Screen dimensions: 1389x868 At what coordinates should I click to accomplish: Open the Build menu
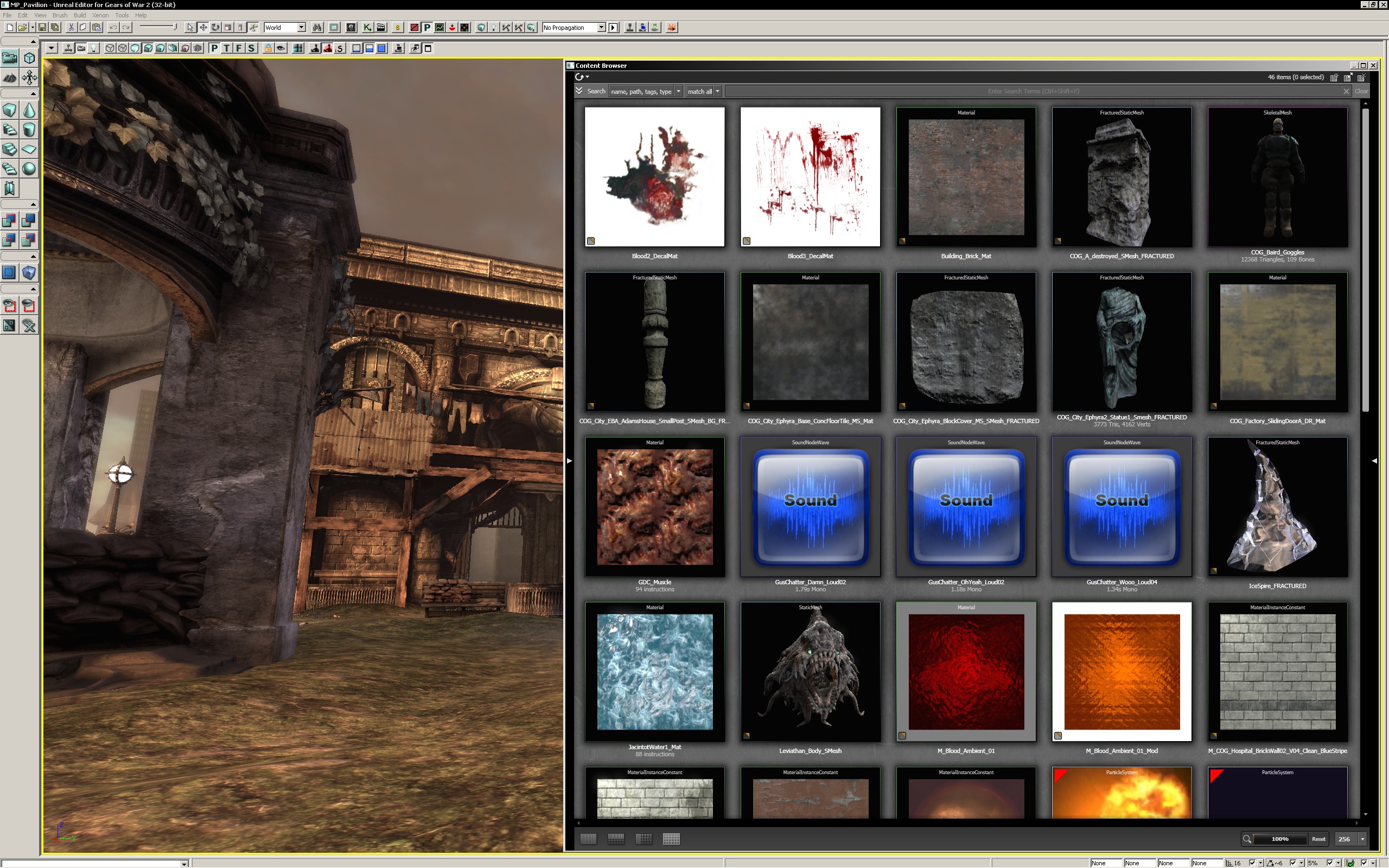(x=80, y=15)
